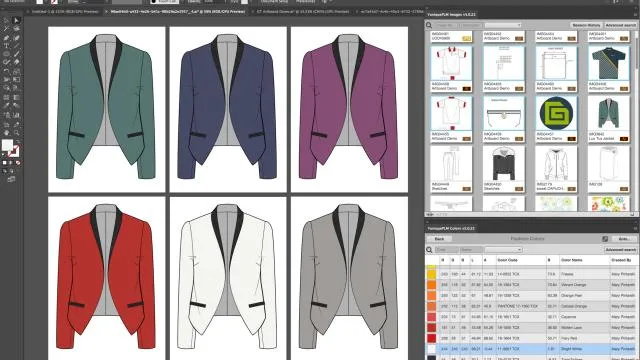This screenshot has width=640, height=360.
Task: Select the highlighted Bright White row
Action: tap(531, 349)
